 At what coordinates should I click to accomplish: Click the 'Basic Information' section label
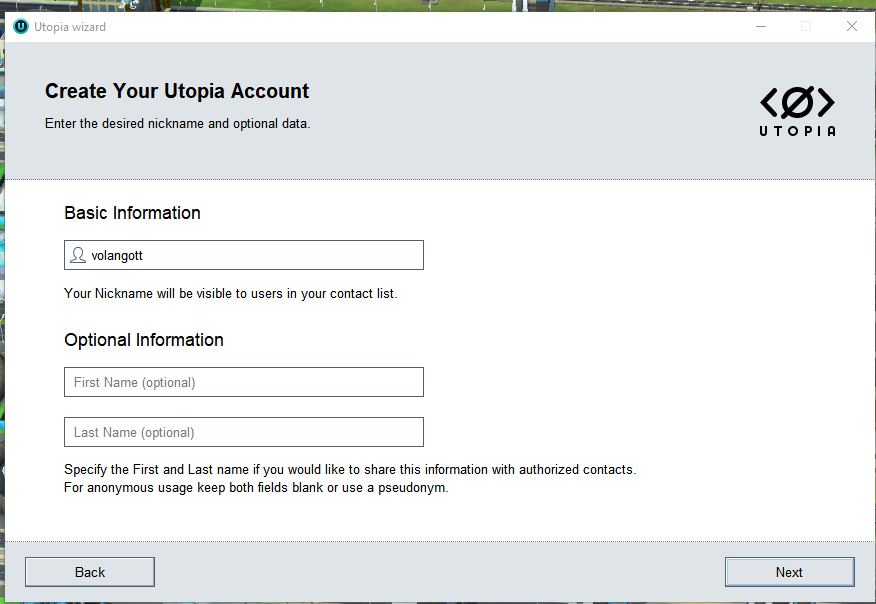132,213
